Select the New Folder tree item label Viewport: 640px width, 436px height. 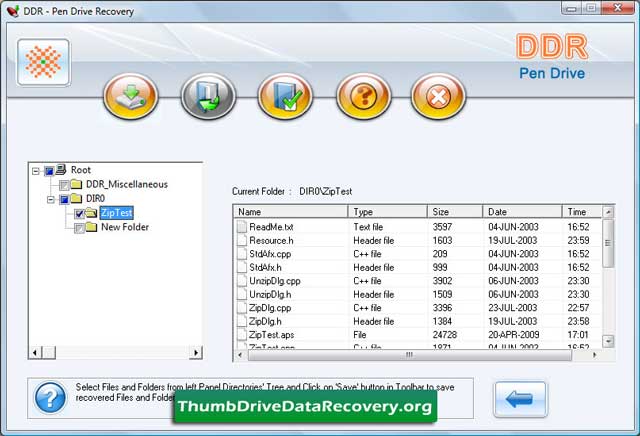click(x=125, y=227)
